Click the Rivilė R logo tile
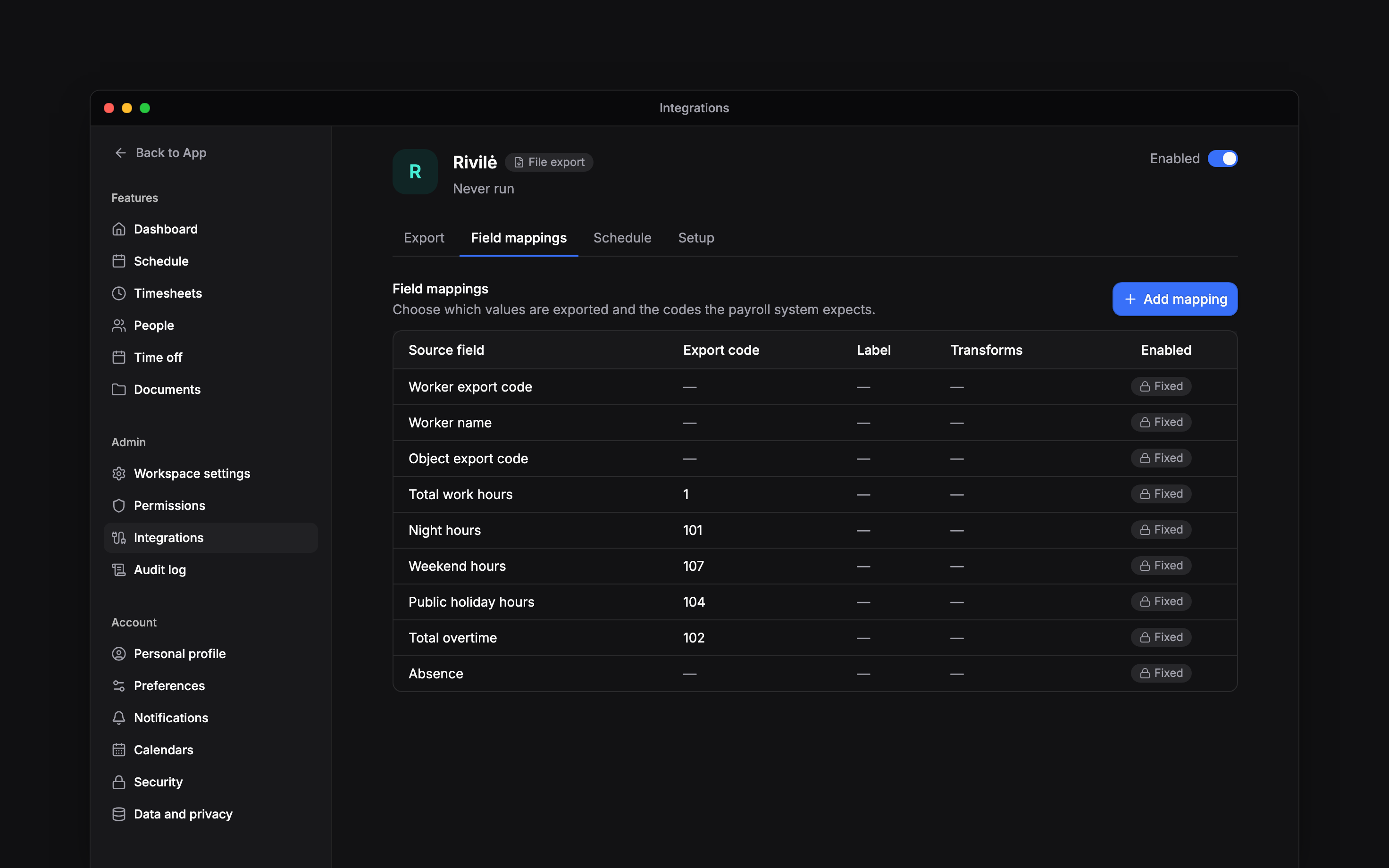 415,172
